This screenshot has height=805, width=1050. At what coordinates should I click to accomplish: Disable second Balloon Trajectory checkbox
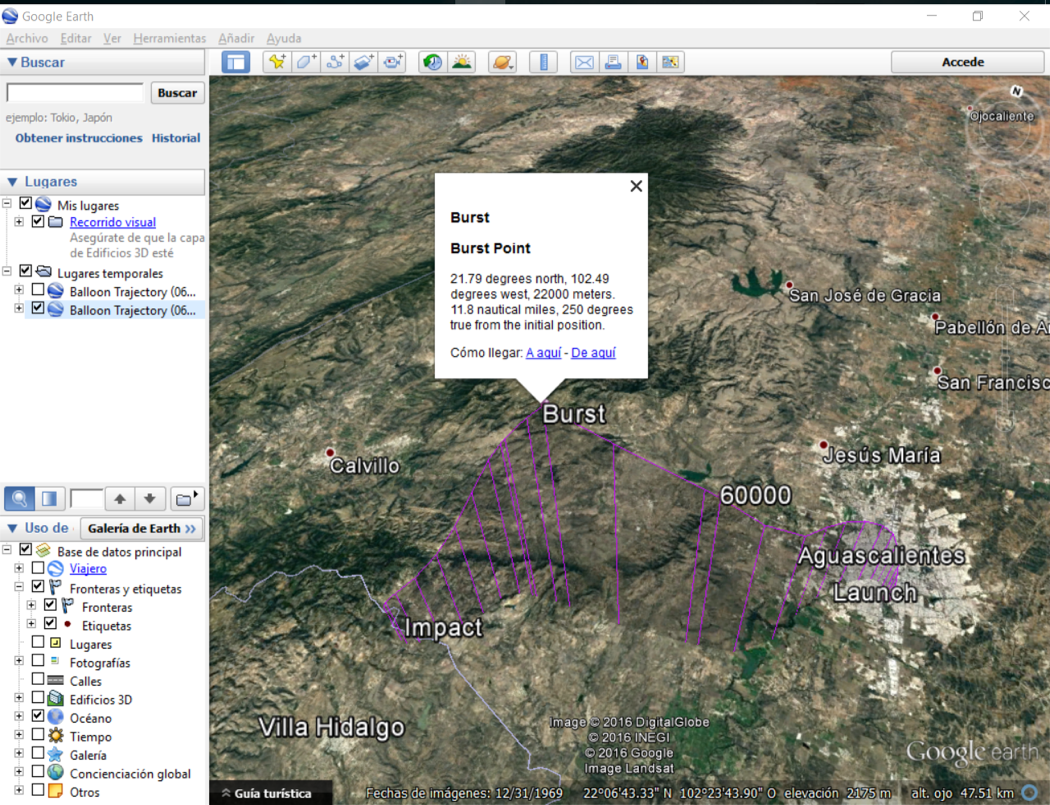38,308
